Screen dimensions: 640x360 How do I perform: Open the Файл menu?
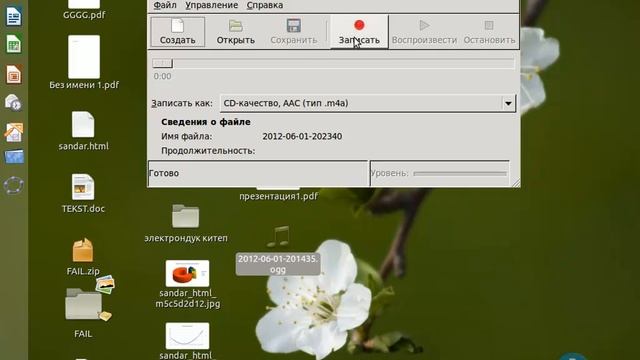pos(165,5)
